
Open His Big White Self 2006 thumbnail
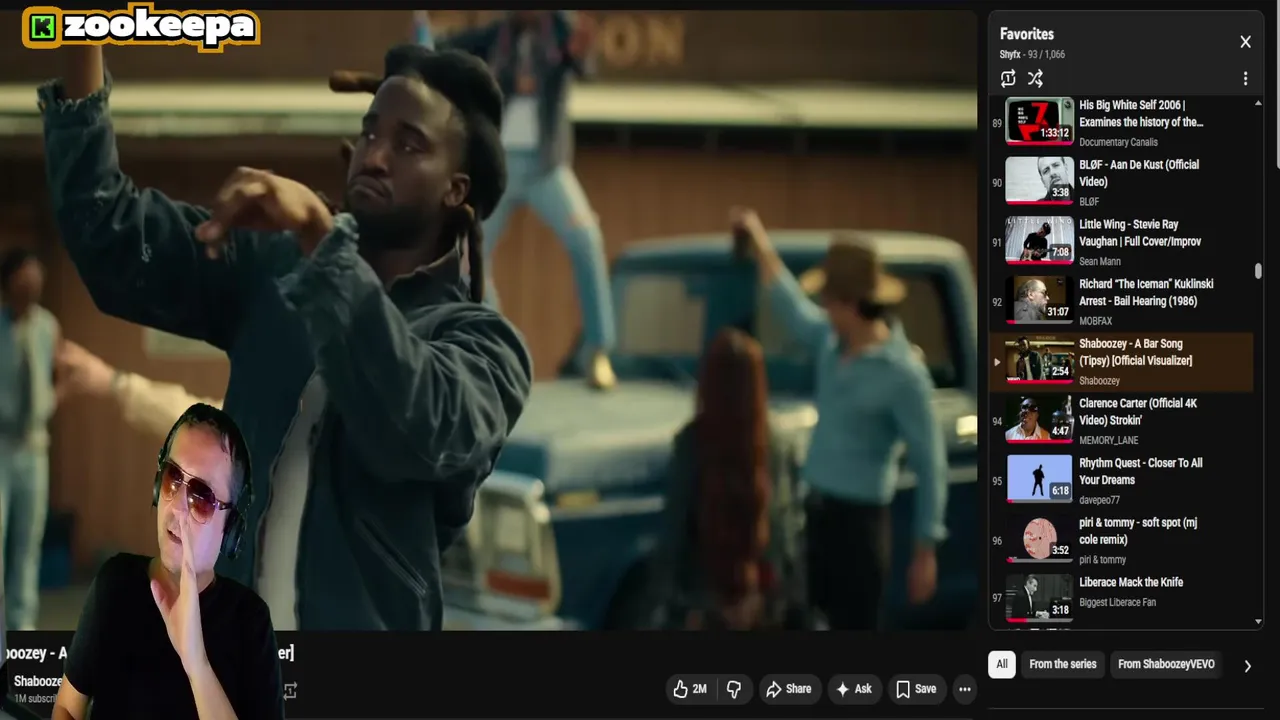pyautogui.click(x=1039, y=121)
